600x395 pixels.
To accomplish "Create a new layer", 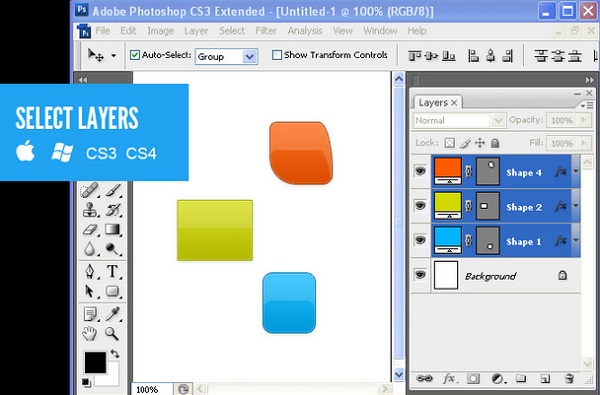I will 545,379.
